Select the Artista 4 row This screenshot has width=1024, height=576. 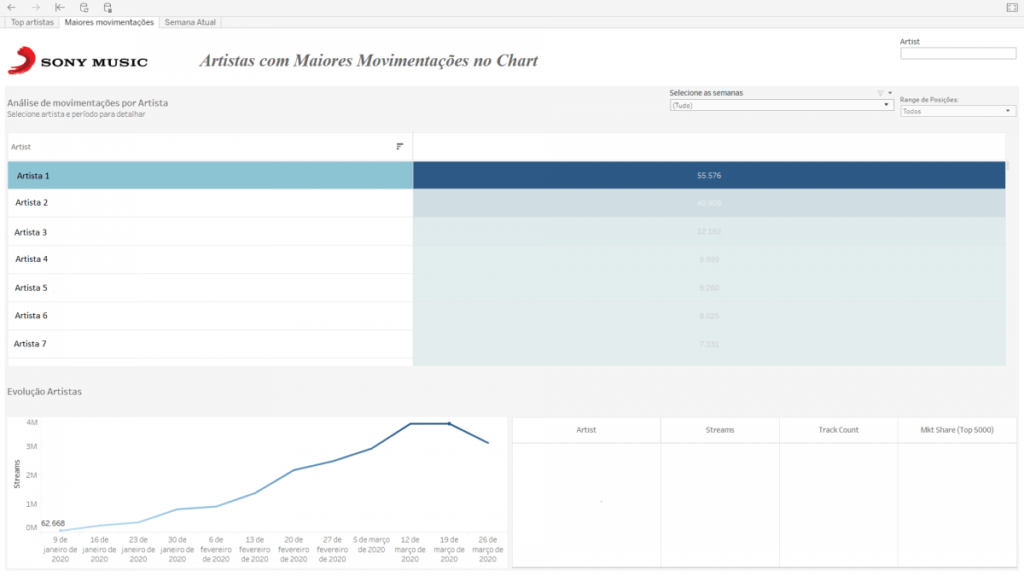(x=210, y=259)
